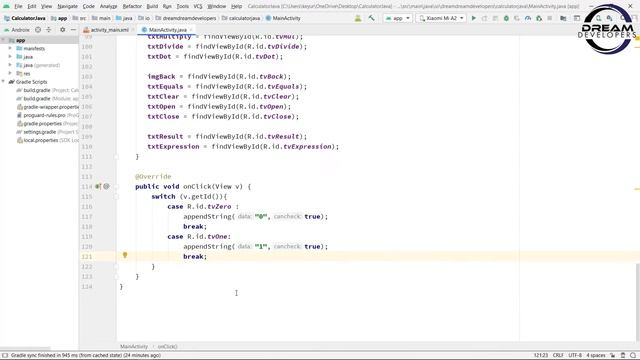The image size is (640, 360).
Task: Open the Tools menu
Action: [182, 7]
